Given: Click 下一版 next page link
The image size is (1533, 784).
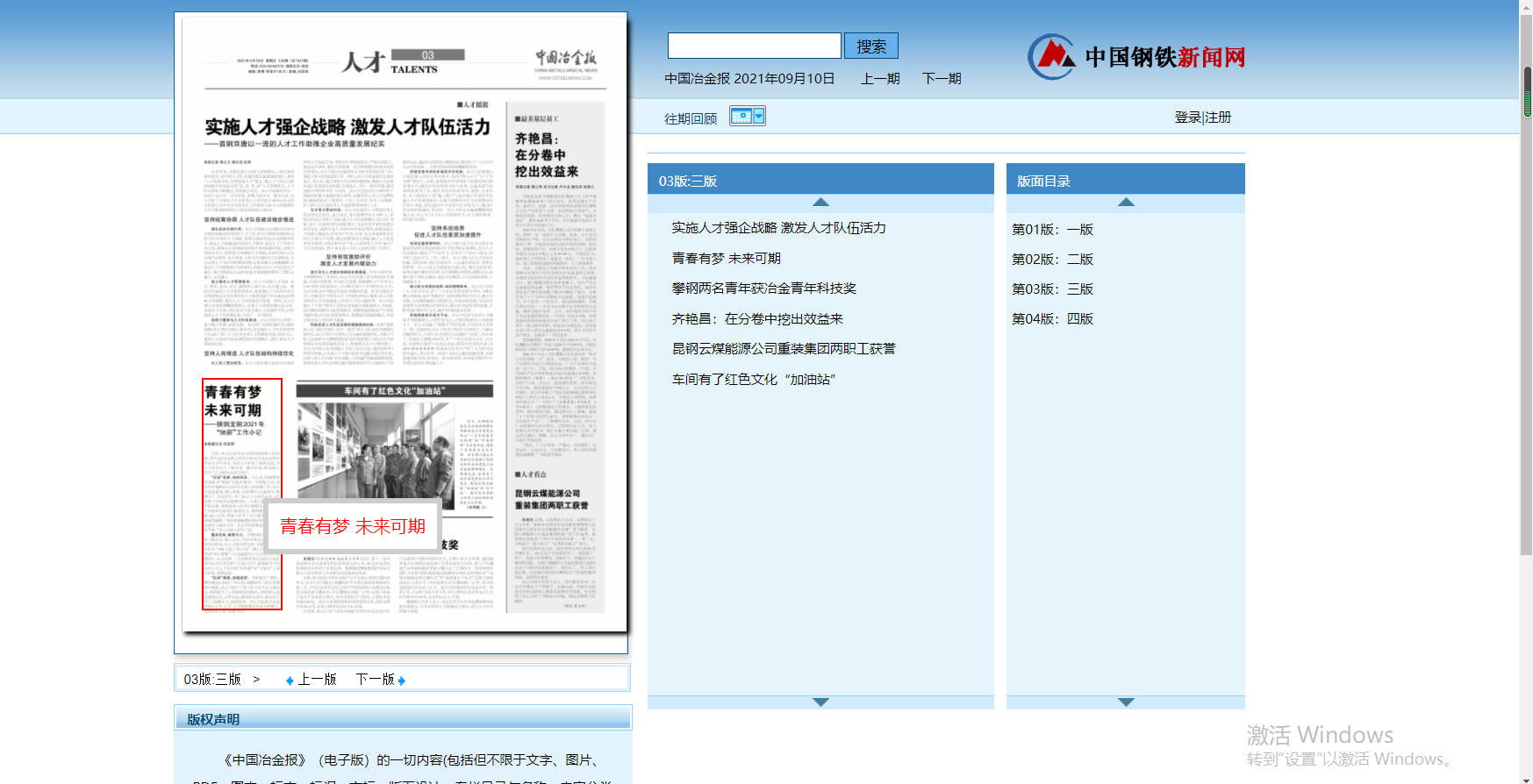Looking at the screenshot, I should (376, 680).
